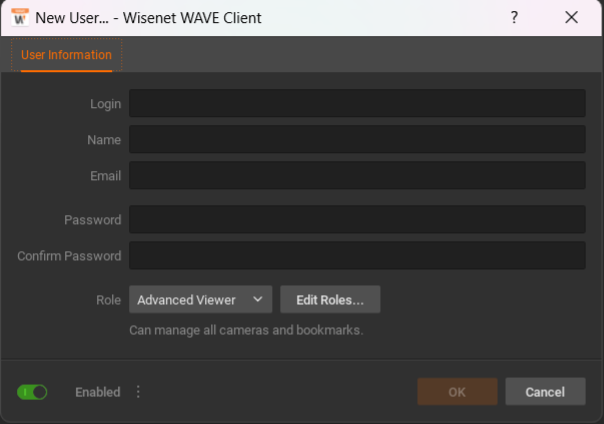604x424 pixels.
Task: Toggle the Enabled user switch off
Action: pyautogui.click(x=32, y=392)
